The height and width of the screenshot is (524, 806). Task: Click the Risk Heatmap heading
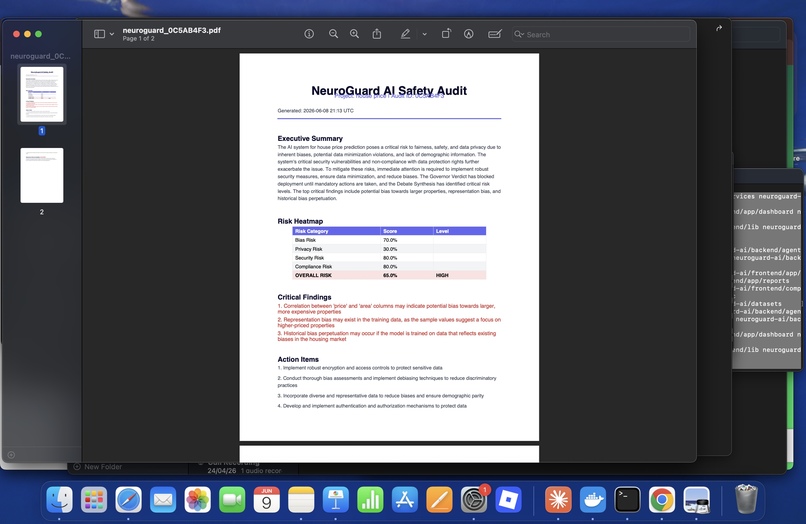(300, 221)
